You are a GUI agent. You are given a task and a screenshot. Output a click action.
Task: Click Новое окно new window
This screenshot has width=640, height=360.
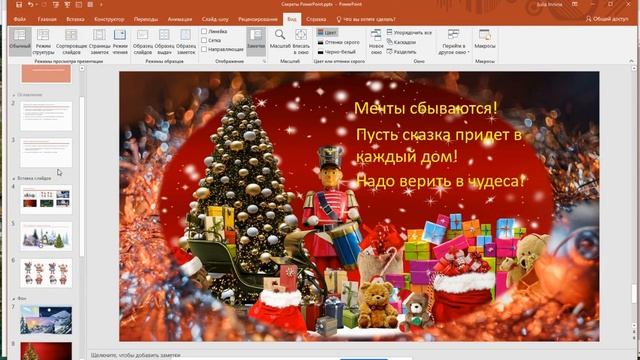pos(376,42)
